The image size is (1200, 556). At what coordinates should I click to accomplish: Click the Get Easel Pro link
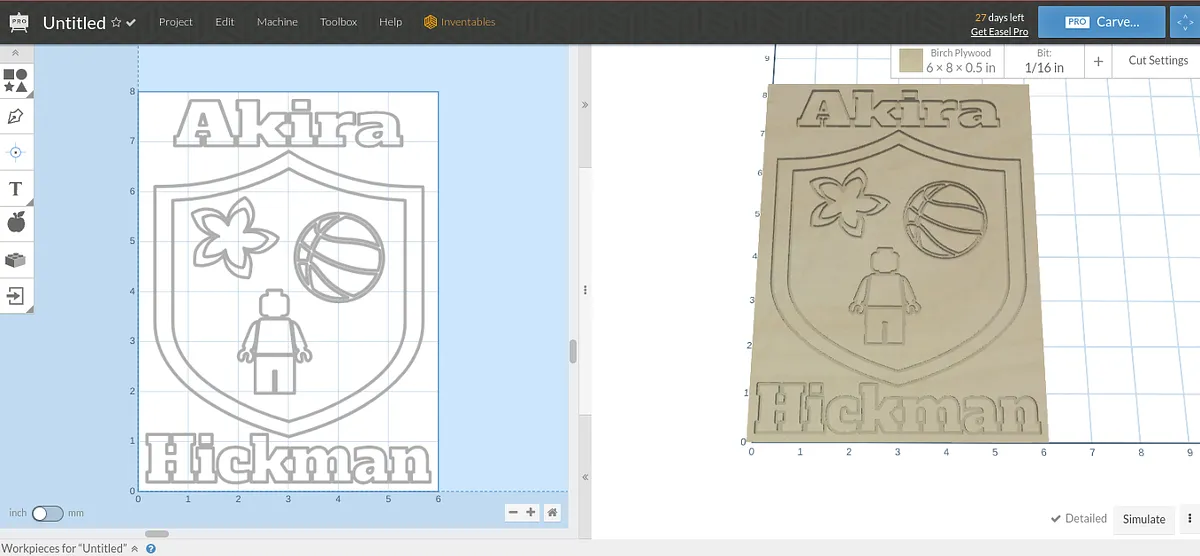point(999,32)
